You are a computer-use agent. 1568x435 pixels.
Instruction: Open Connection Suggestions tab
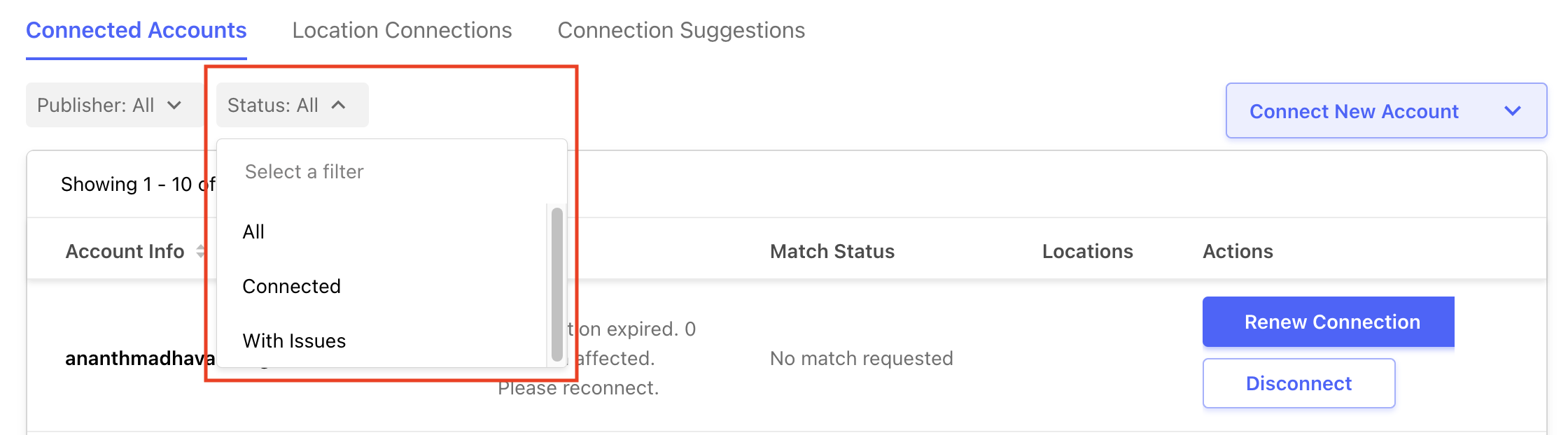681,30
